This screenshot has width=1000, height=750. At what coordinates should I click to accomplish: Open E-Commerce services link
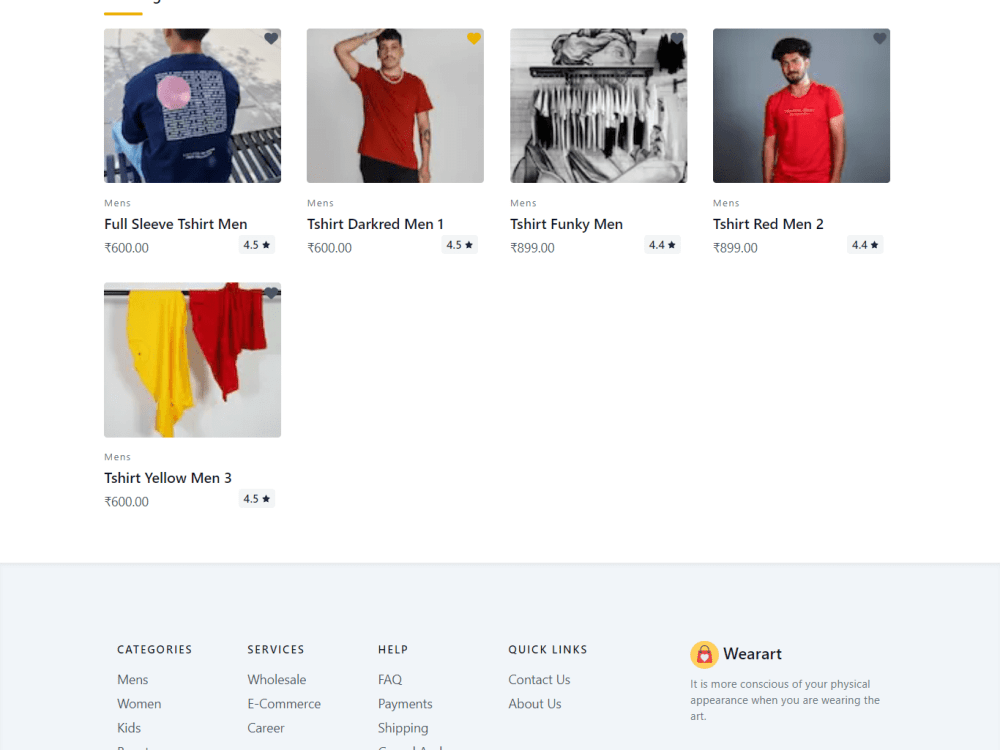click(284, 703)
